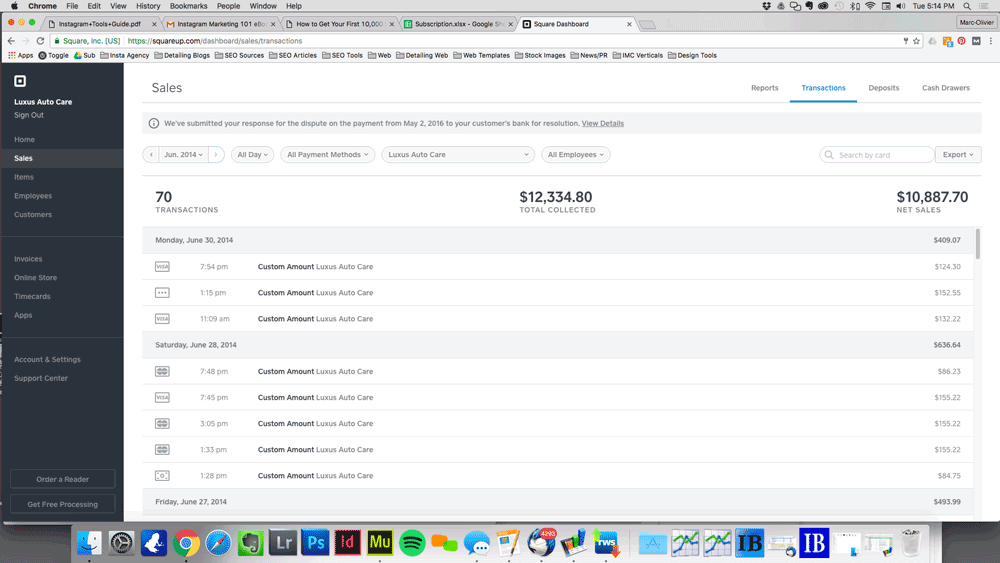Open Items in the sidebar
This screenshot has height=563, width=1000.
coord(24,177)
